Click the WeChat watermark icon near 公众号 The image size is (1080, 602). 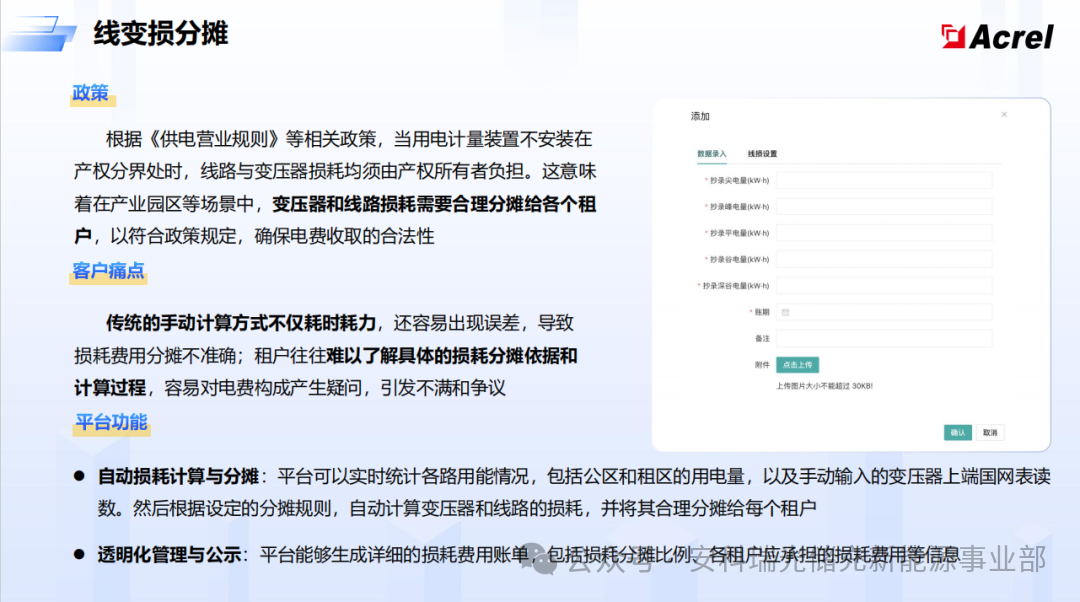pos(538,559)
